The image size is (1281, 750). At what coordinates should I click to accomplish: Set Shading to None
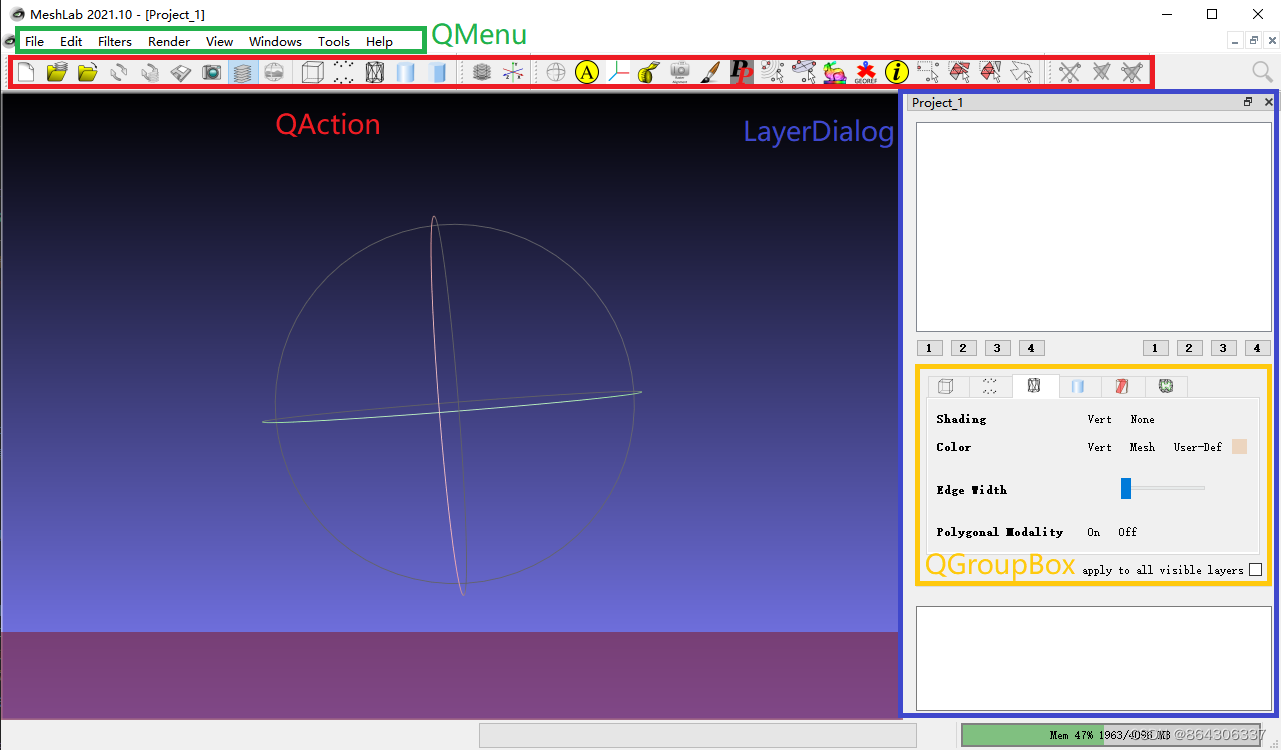[1142, 419]
